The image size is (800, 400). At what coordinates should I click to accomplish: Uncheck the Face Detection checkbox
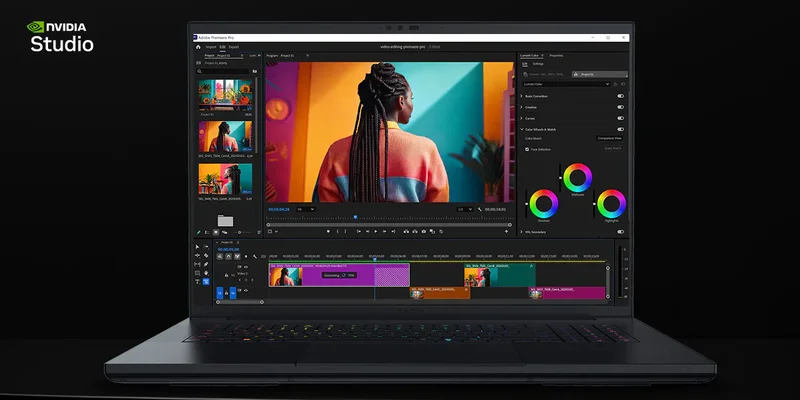tap(528, 149)
